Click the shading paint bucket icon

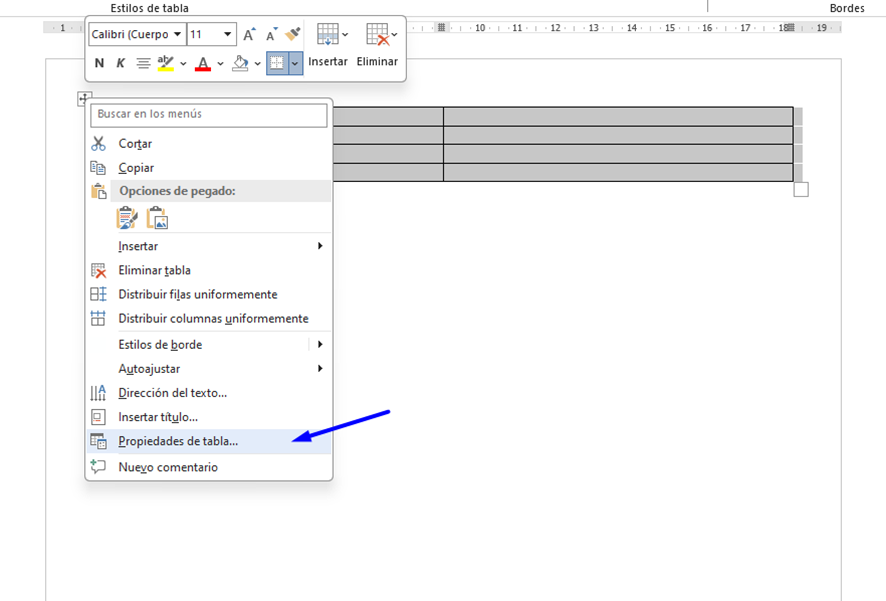pos(240,63)
